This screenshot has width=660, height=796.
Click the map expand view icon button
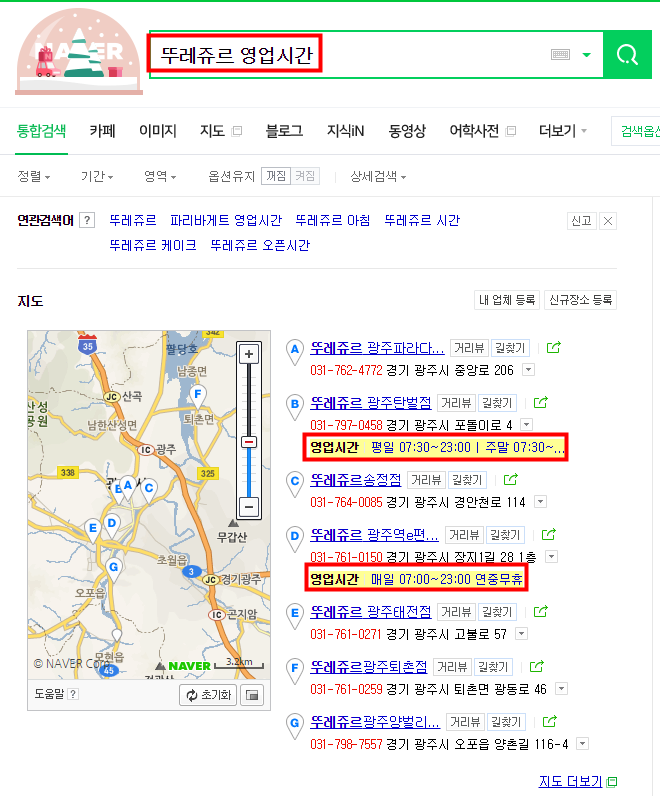coord(252,695)
